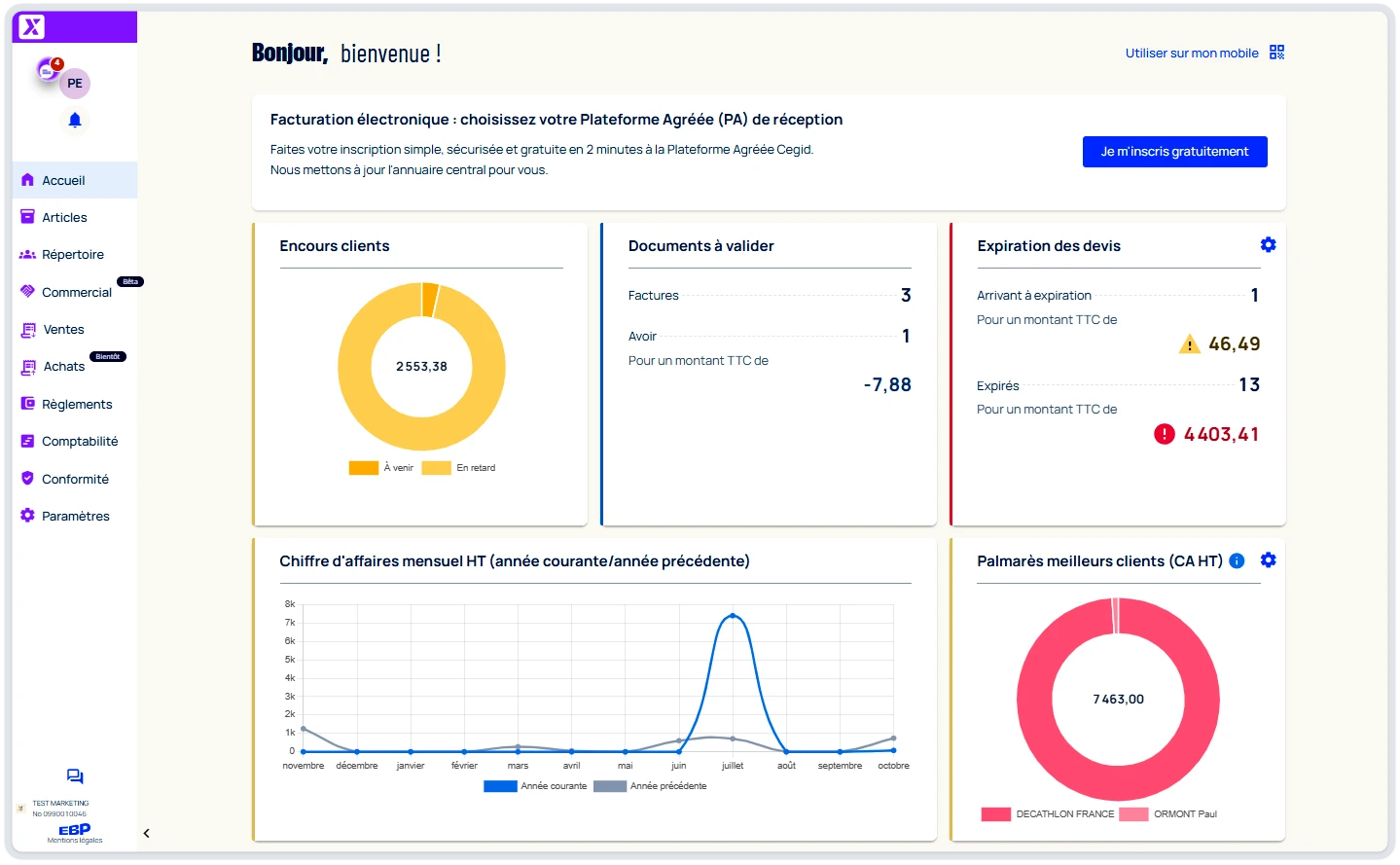Collapse the sidebar with the chevron arrow
Screen dimensions: 1400x865
(x=146, y=834)
